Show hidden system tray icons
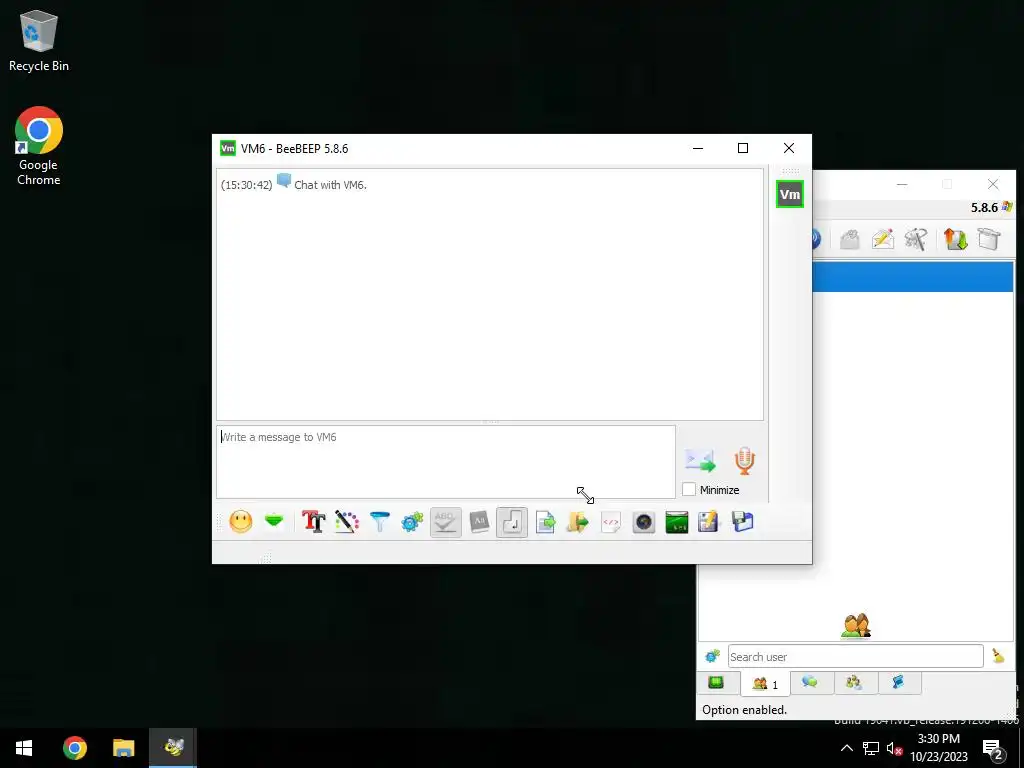Image resolution: width=1024 pixels, height=768 pixels. point(846,748)
